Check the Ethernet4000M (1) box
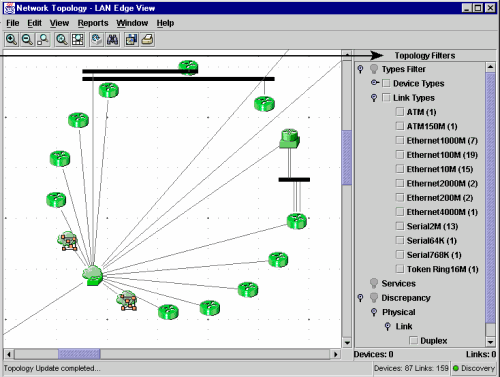Image resolution: width=500 pixels, height=377 pixels. pos(399,212)
